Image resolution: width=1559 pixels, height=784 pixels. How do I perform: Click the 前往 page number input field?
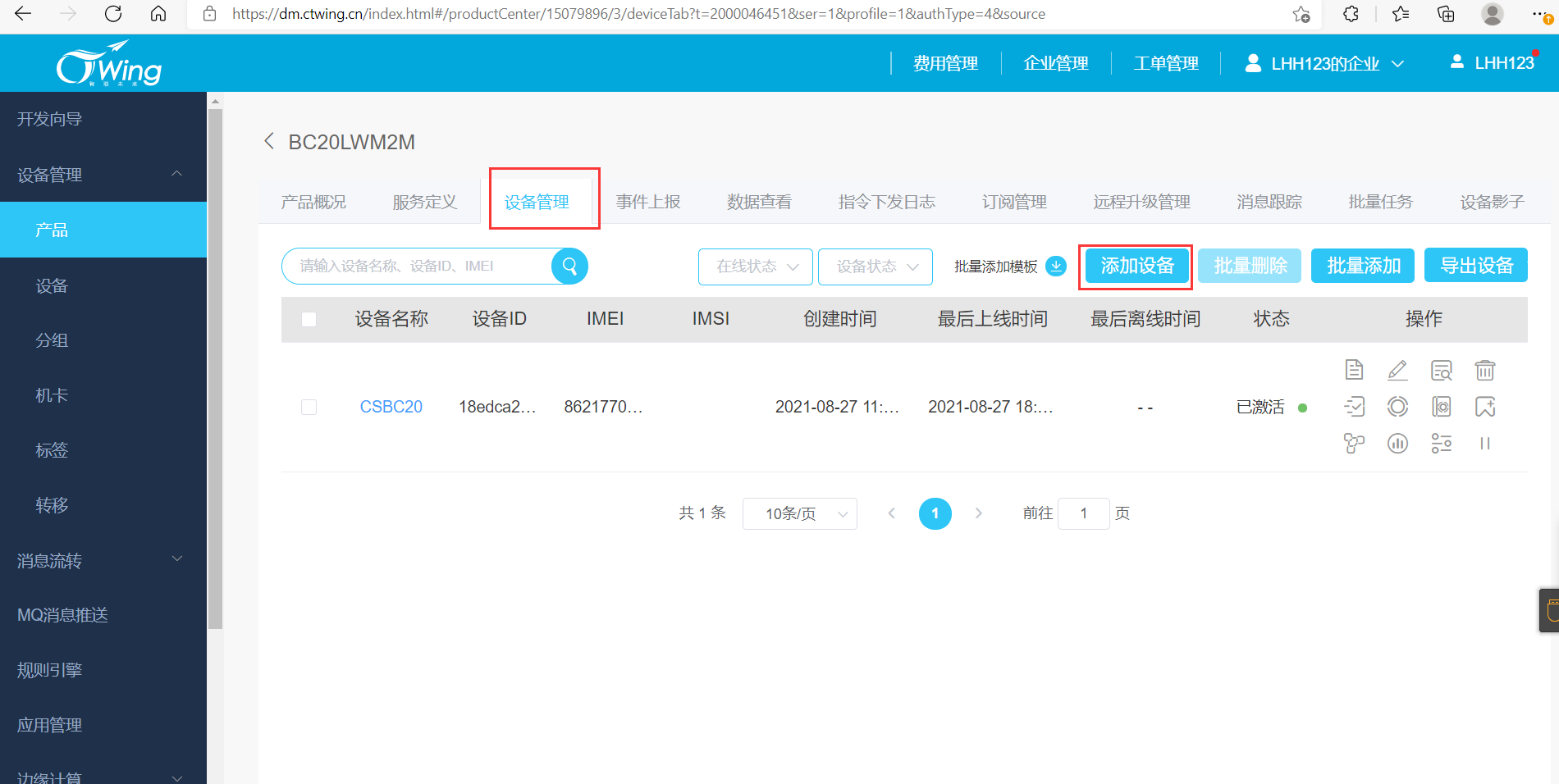[1083, 513]
